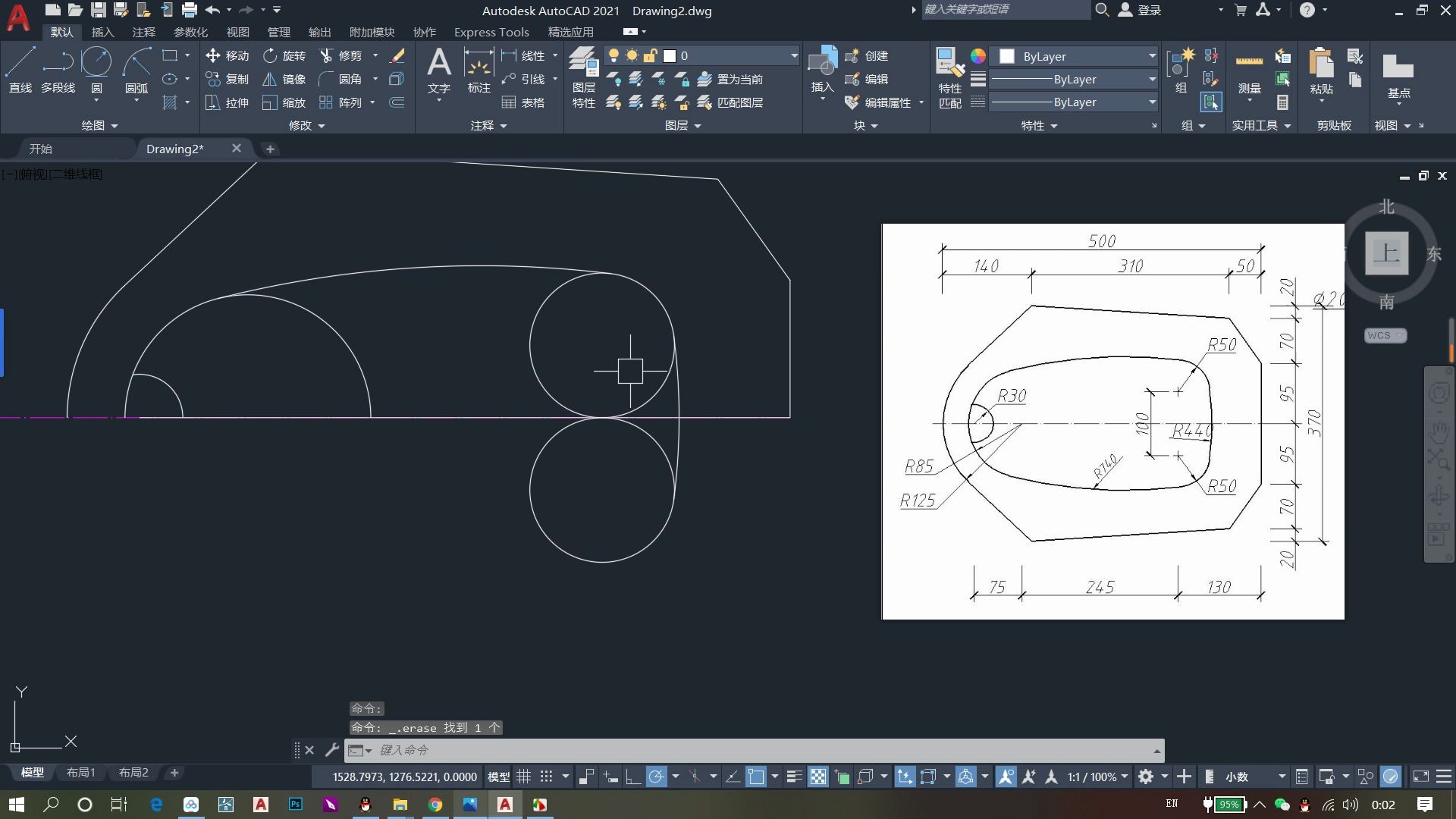Viewport: 1456px width, 819px height.
Task: Click the white layer color swatch
Action: [x=670, y=55]
